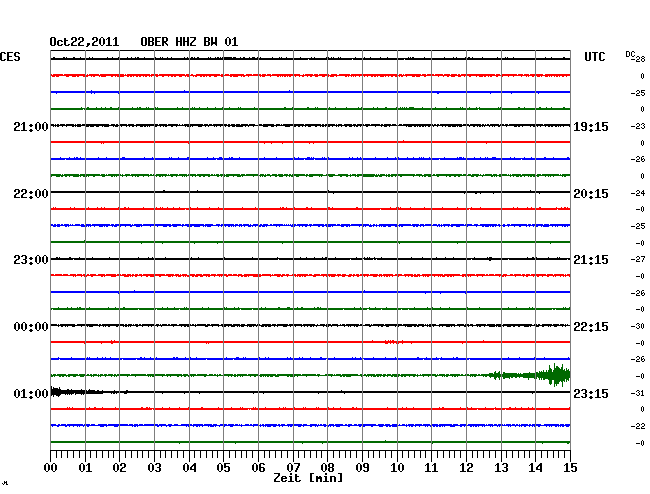Select the "21:00" local time label
Screen dimensions: 650x494
pyautogui.click(x=31, y=126)
